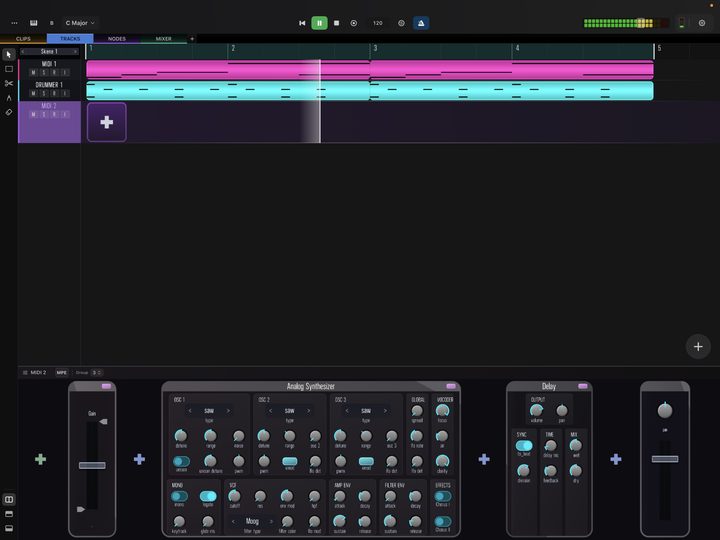Image resolution: width=720 pixels, height=540 pixels.
Task: Toggle the OSC 1 unison switch
Action: tap(181, 461)
